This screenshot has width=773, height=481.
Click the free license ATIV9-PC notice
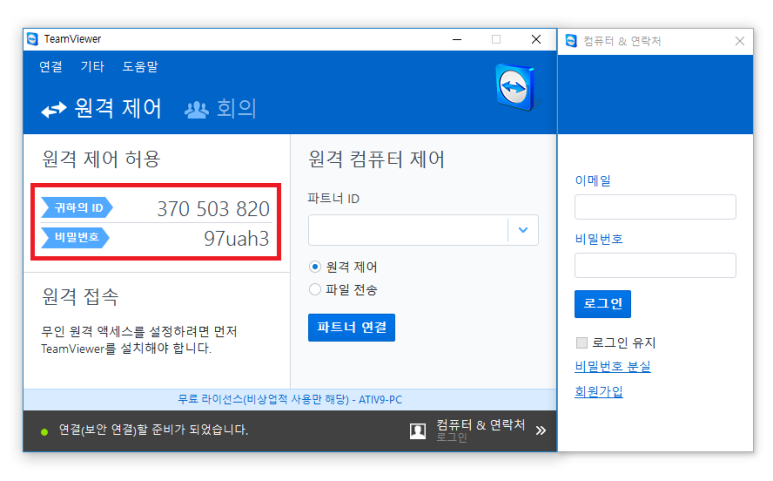pyautogui.click(x=290, y=399)
